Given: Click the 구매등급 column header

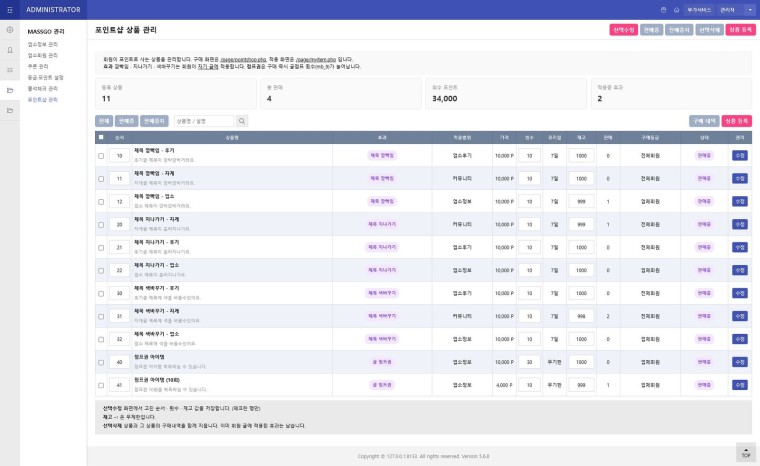Looking at the screenshot, I should pyautogui.click(x=650, y=138).
